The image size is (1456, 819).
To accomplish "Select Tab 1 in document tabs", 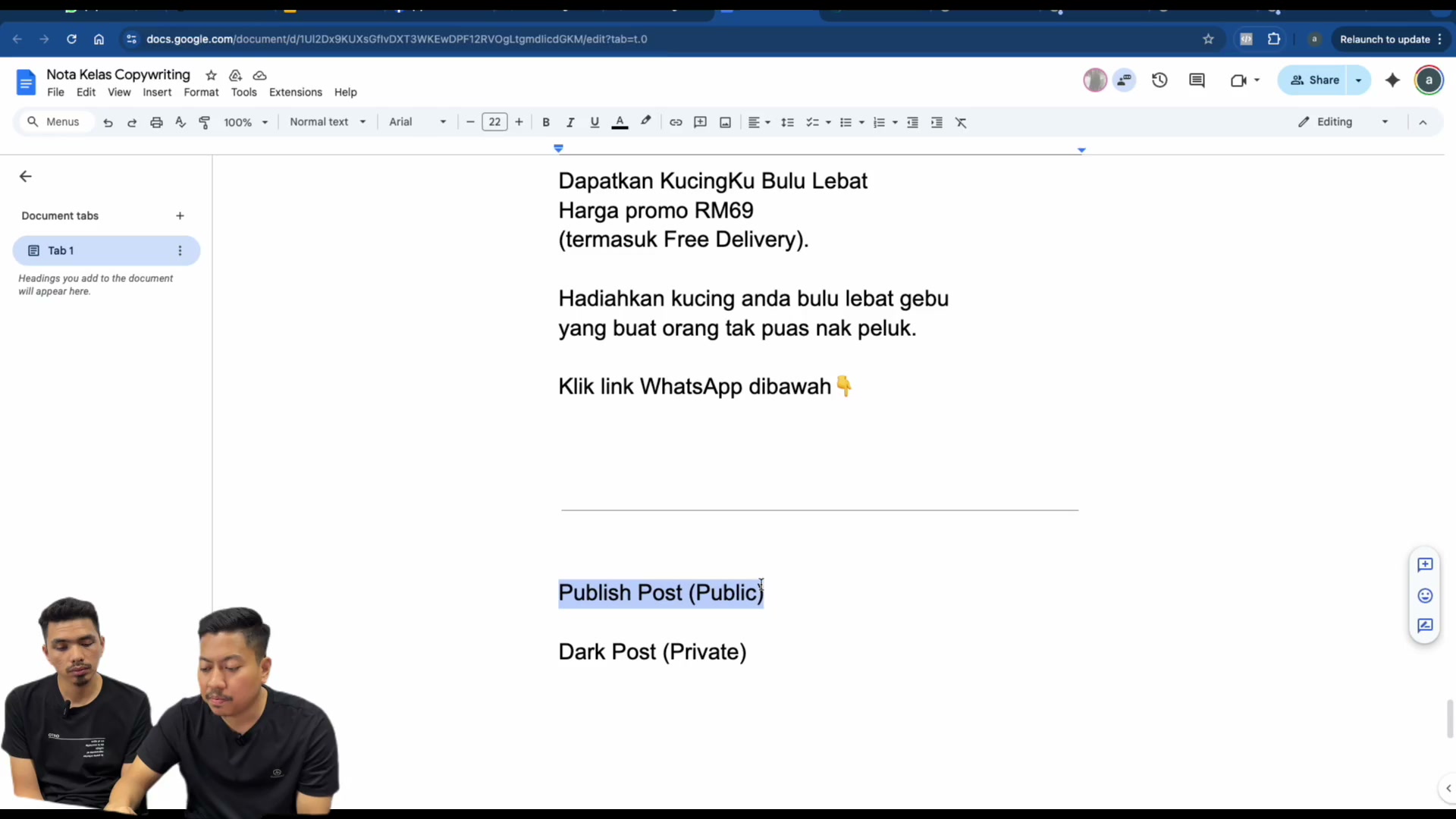I will (106, 251).
